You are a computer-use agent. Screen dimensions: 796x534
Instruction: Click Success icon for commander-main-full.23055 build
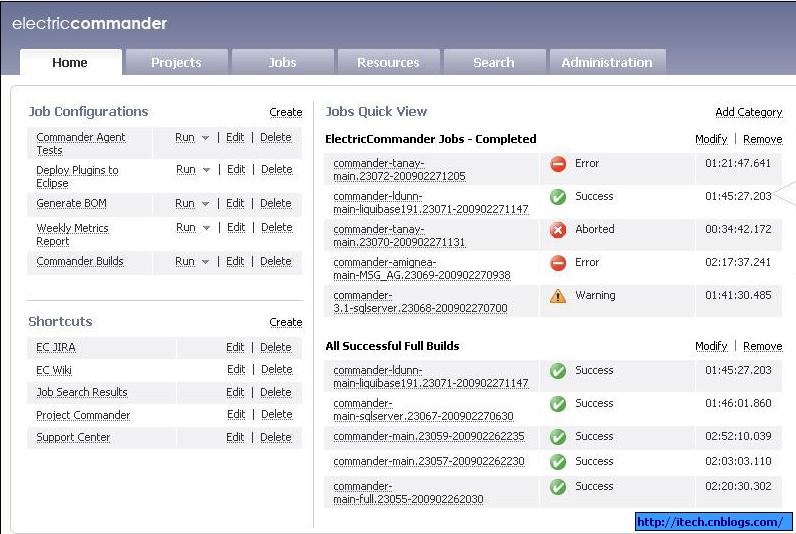pyautogui.click(x=558, y=487)
